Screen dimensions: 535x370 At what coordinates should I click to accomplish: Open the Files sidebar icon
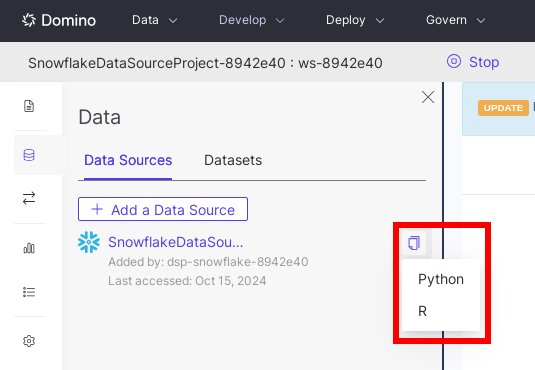[x=29, y=106]
